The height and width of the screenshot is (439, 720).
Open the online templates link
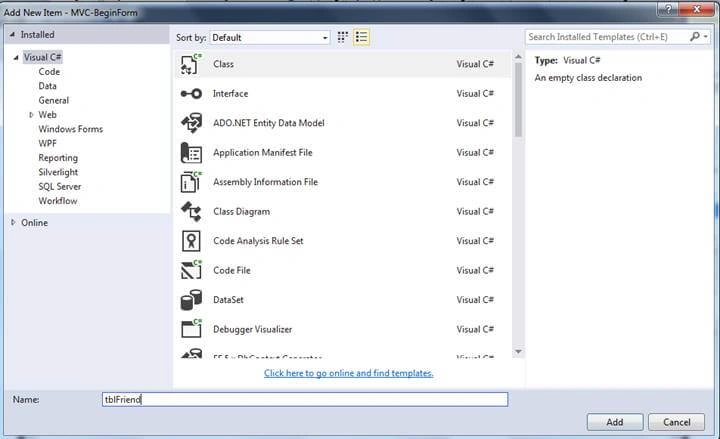tap(349, 373)
